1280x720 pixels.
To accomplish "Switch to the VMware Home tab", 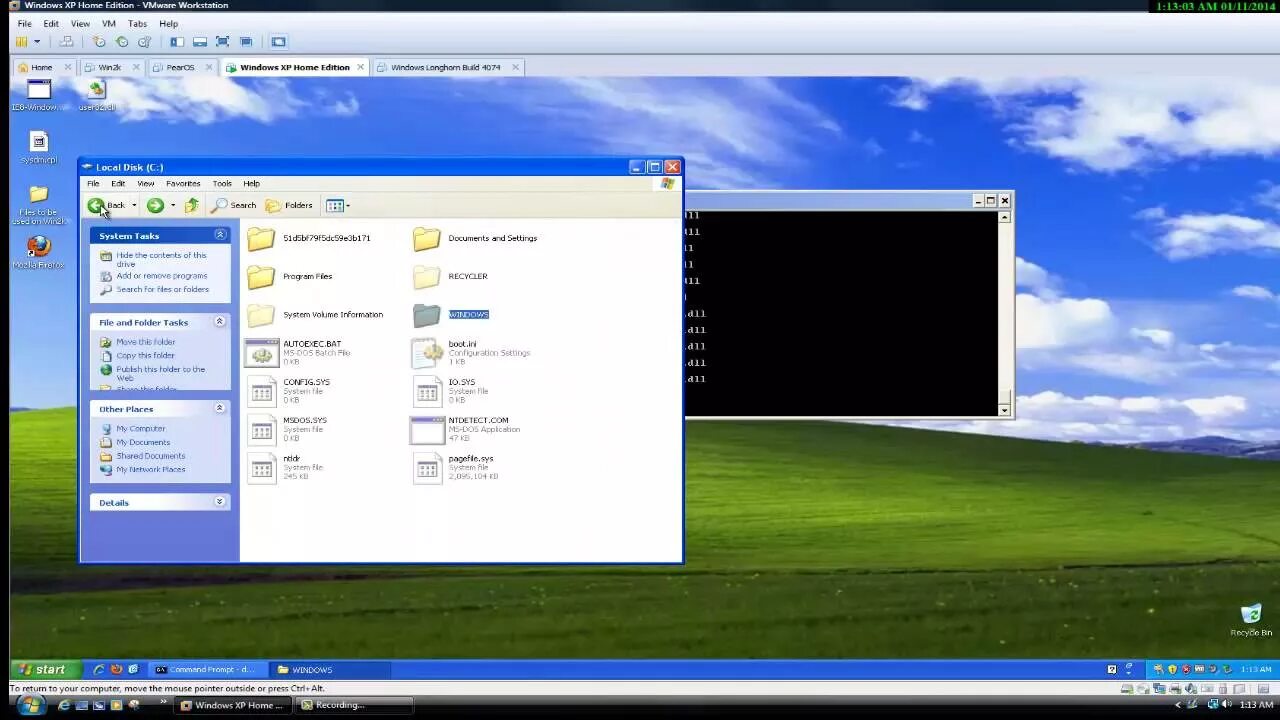I will click(41, 67).
